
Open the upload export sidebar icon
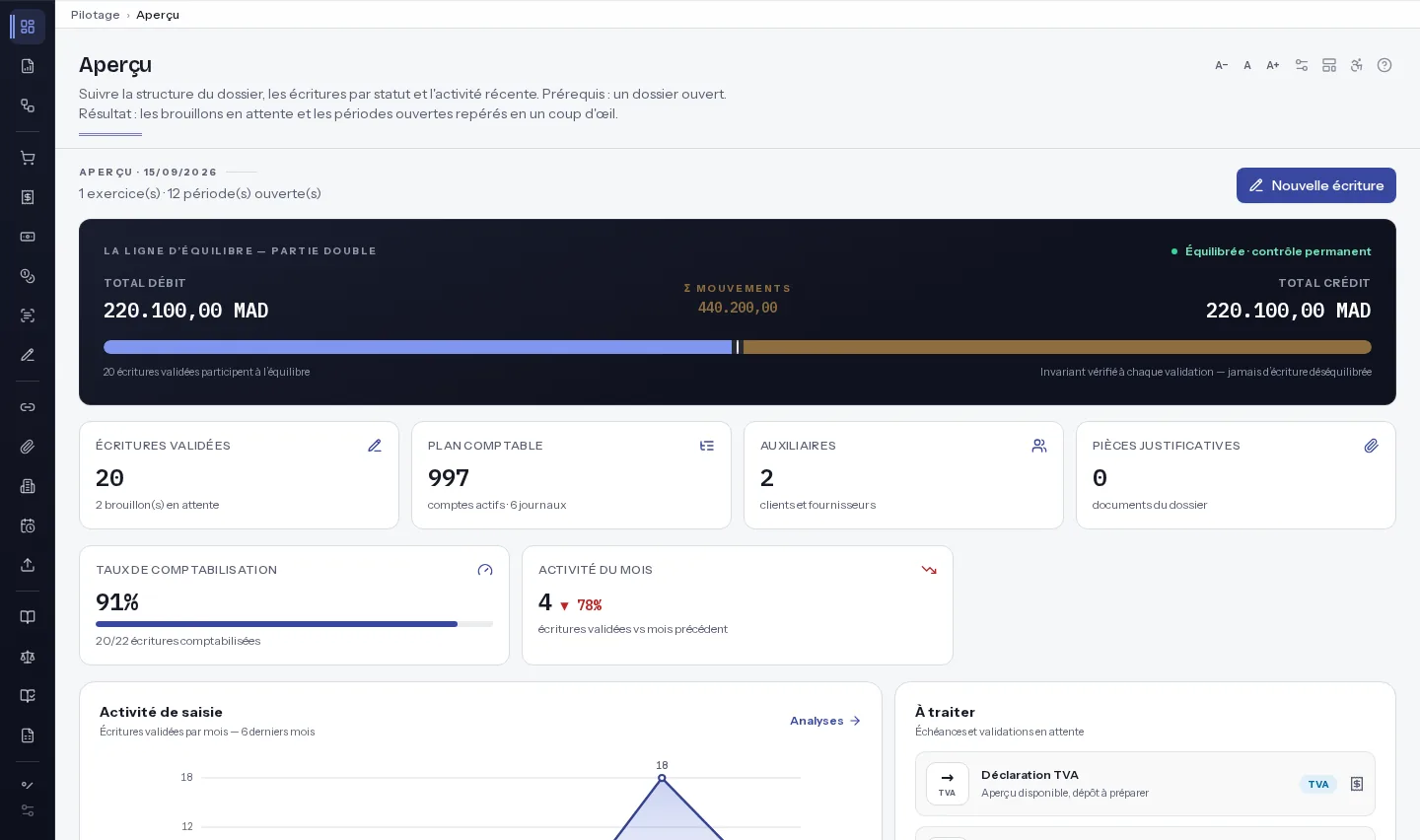28,565
